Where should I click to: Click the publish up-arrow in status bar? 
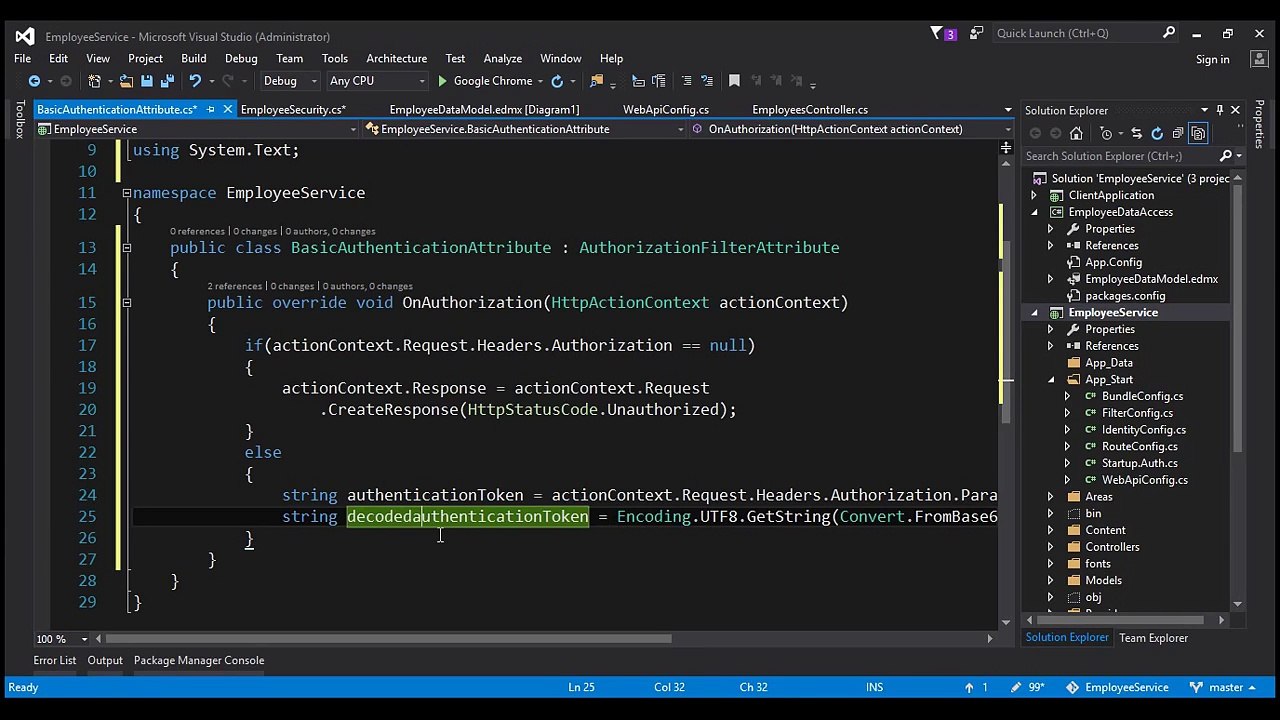[x=969, y=687]
